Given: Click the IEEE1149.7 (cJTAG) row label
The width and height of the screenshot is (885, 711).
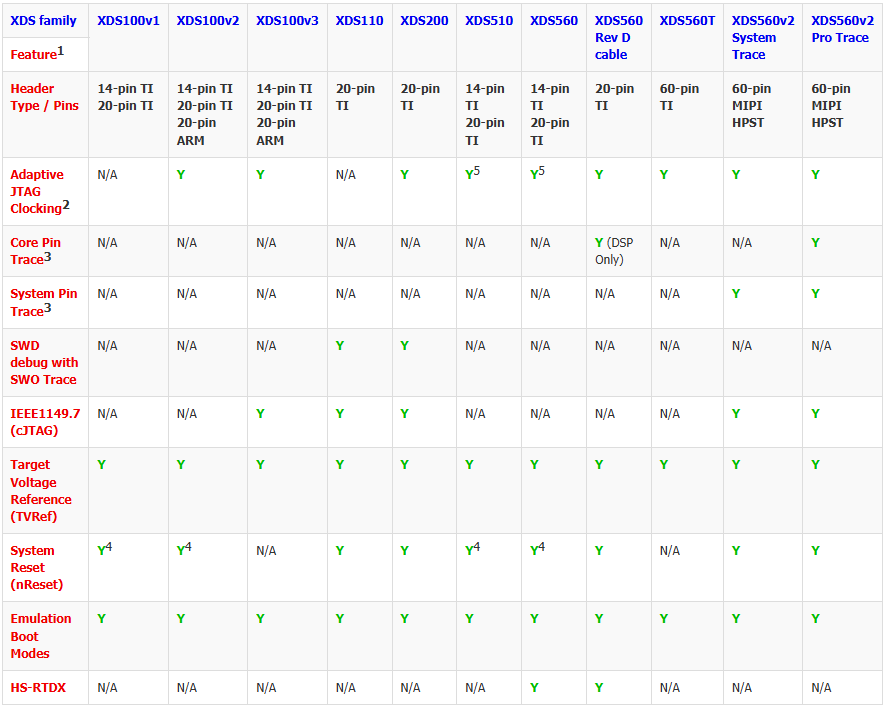Looking at the screenshot, I should click(45, 422).
